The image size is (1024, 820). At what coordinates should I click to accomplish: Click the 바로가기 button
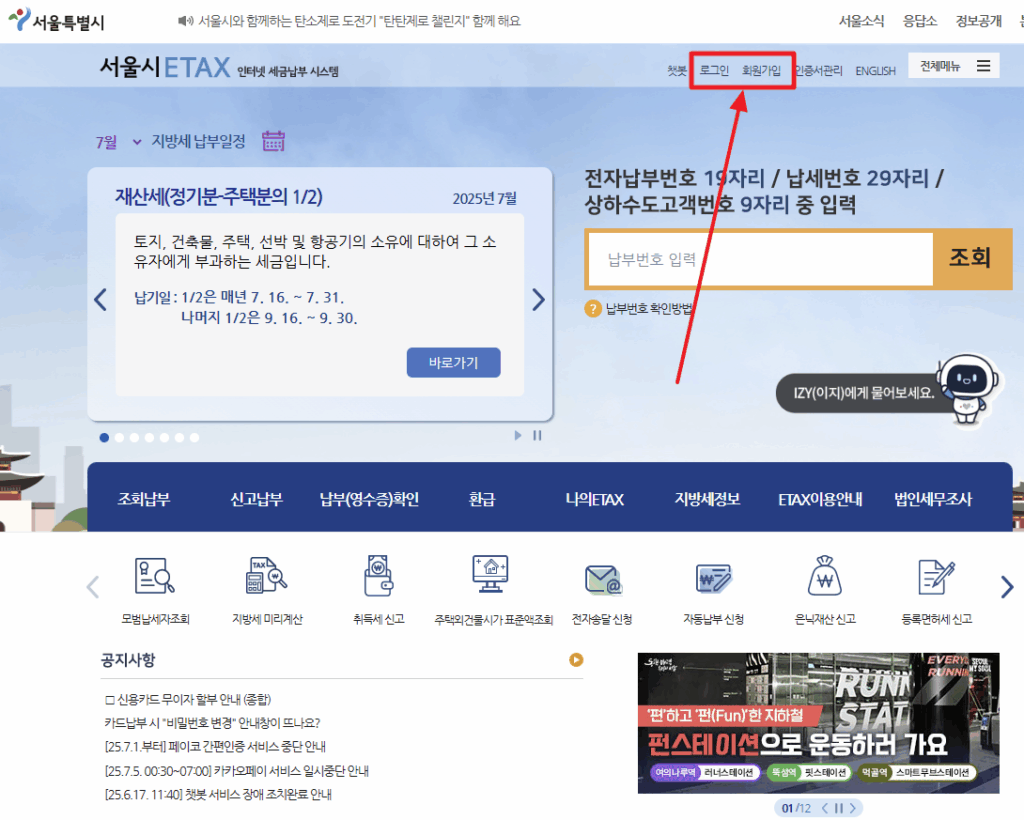(x=453, y=362)
